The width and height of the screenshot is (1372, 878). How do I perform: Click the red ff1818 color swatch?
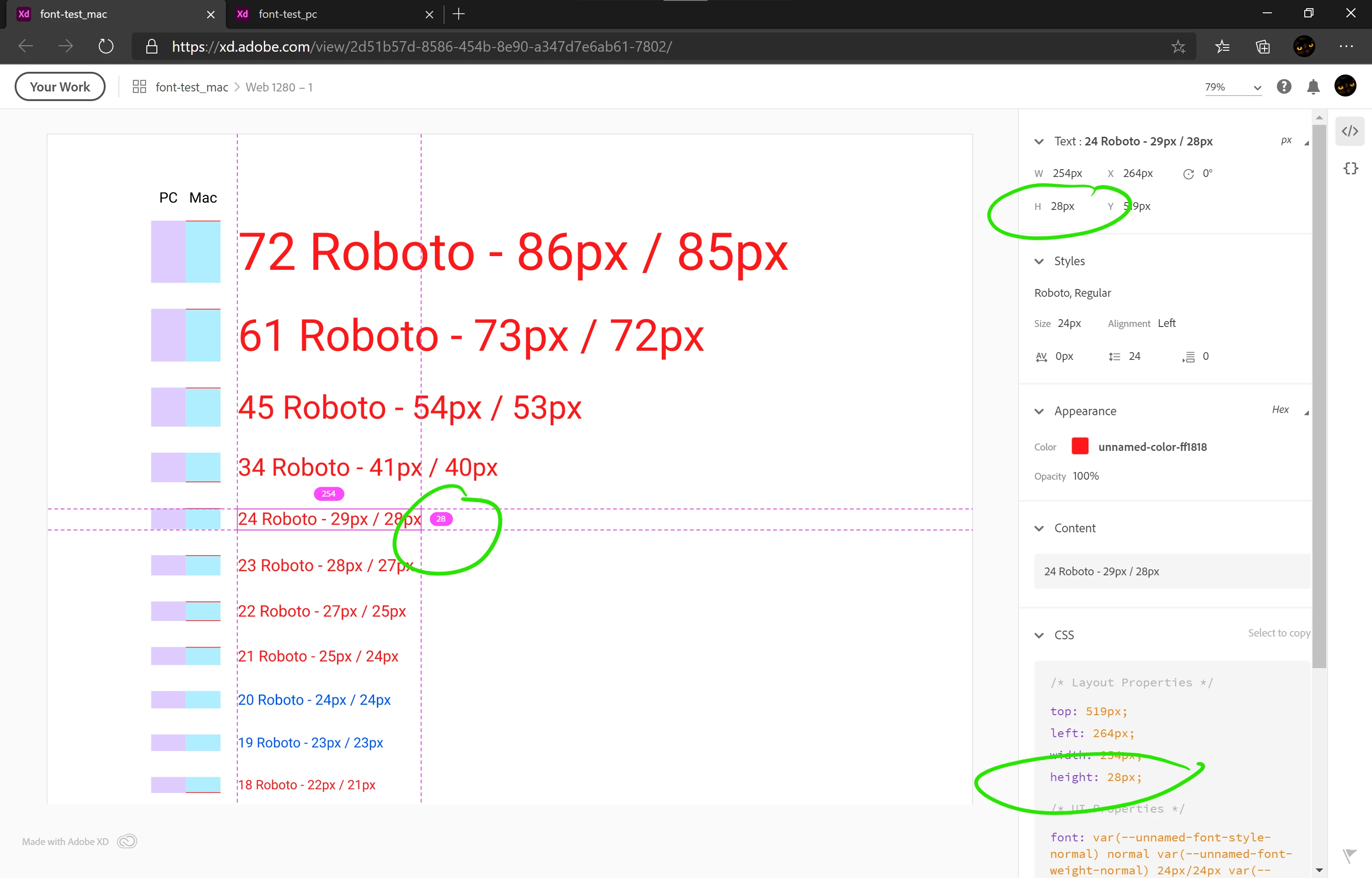pos(1080,446)
